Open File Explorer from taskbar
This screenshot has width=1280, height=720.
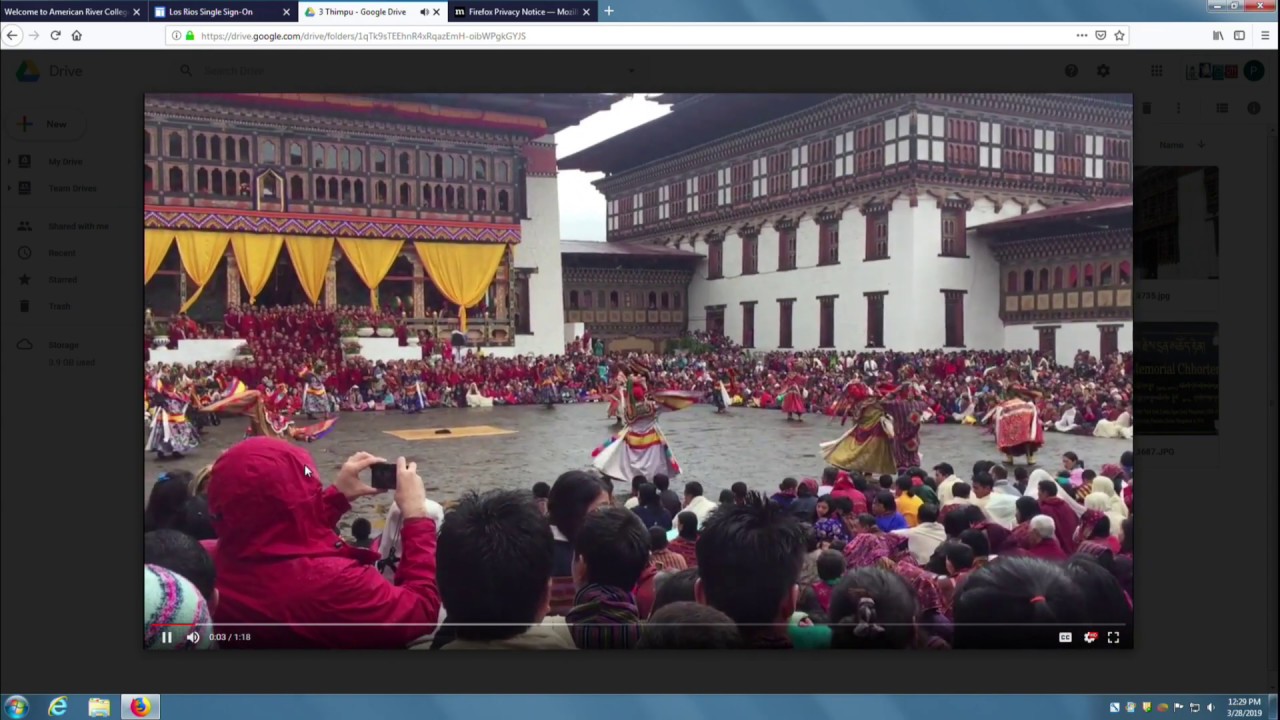coord(99,707)
